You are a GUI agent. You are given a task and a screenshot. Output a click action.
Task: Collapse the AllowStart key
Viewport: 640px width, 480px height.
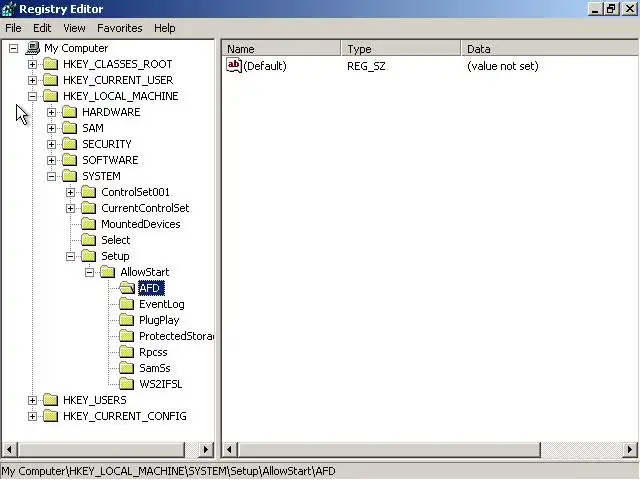click(x=89, y=272)
